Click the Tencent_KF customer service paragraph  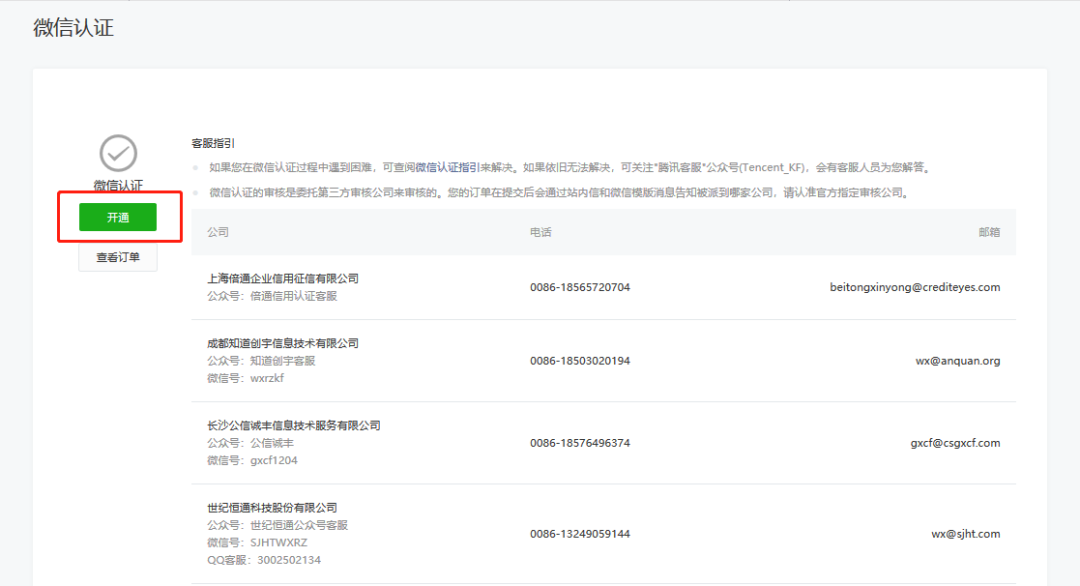coord(571,167)
